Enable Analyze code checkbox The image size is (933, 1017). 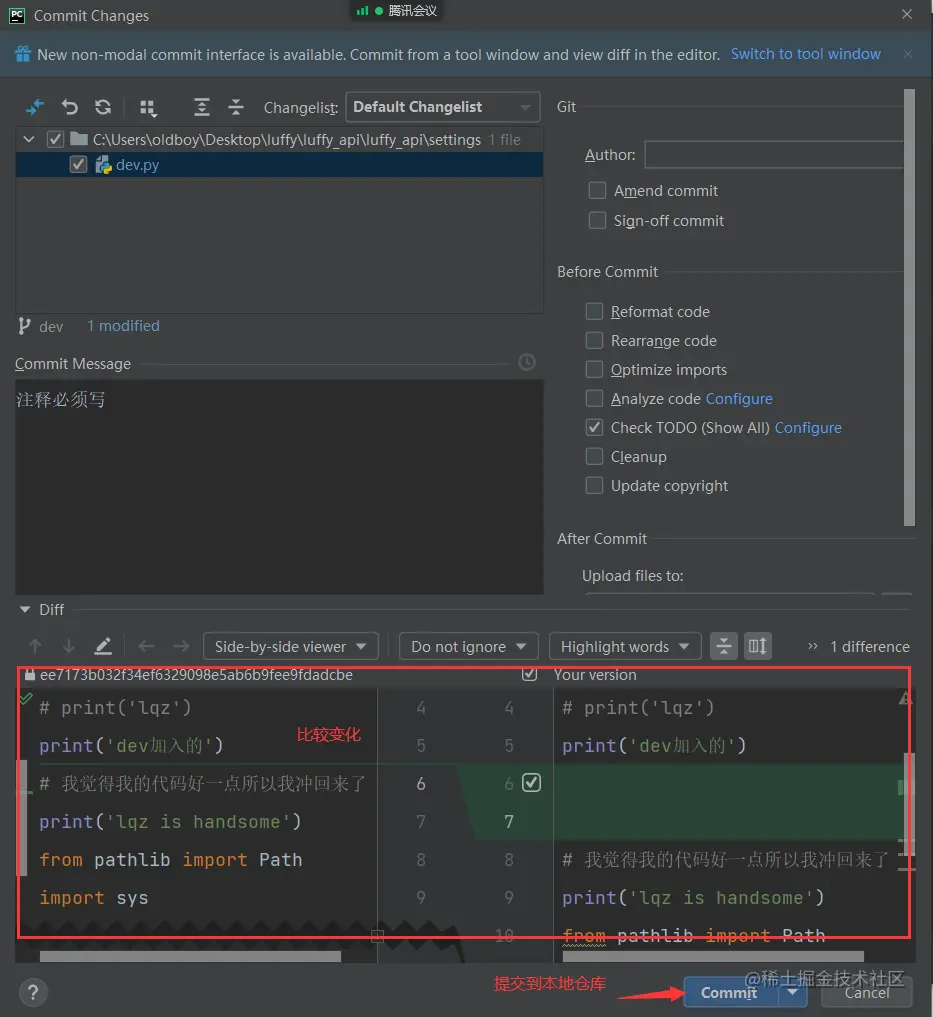[x=594, y=398]
